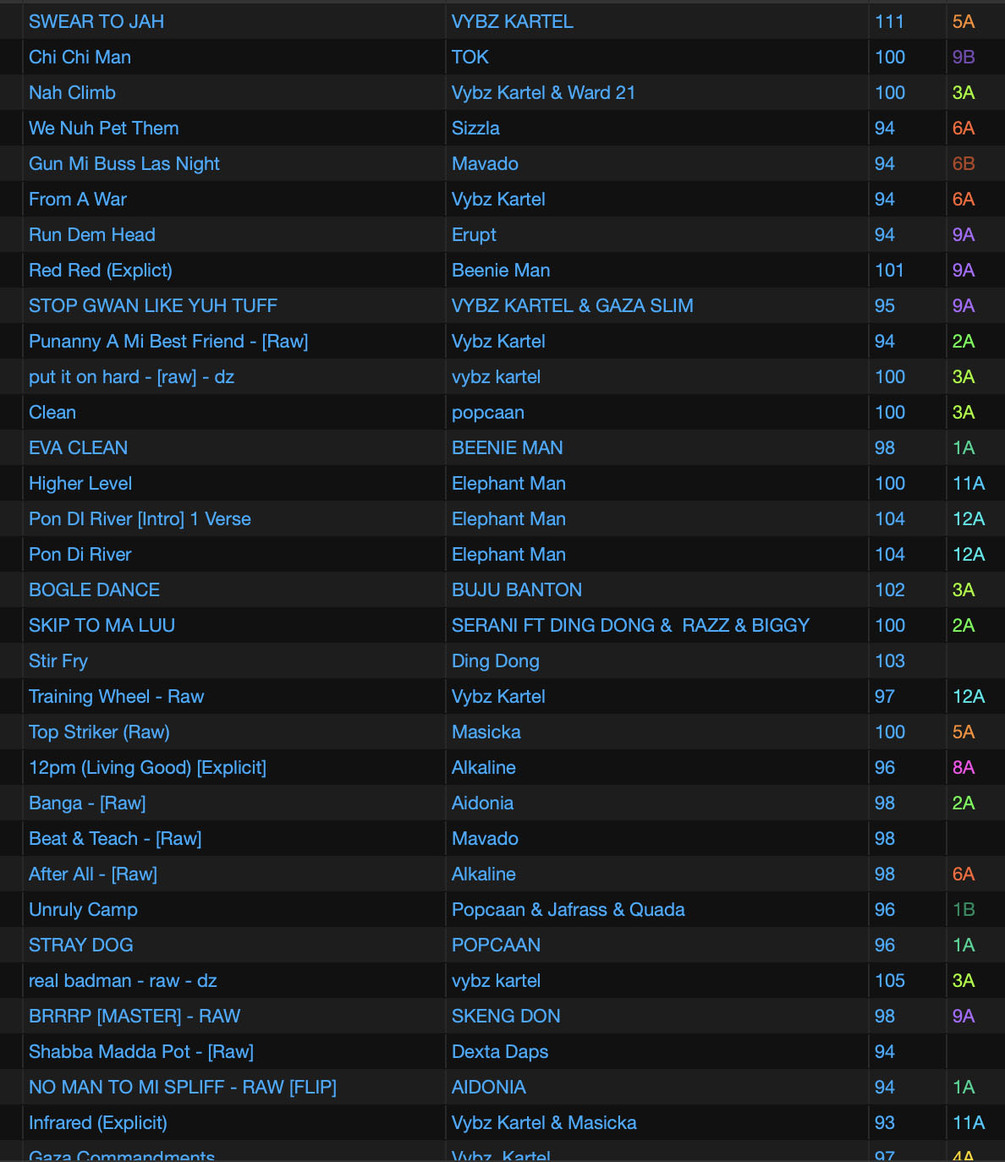Viewport: 1005px width, 1162px height.
Task: Click the Infrared (Explicit) track title
Action: pos(98,1122)
